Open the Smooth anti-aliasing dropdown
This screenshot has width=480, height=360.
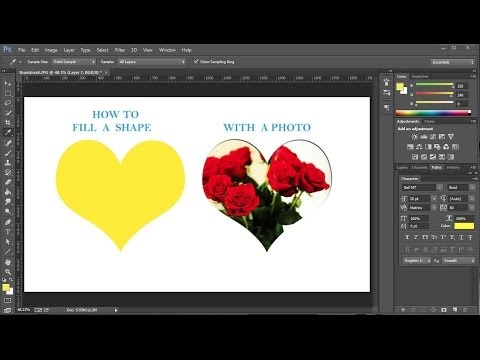click(459, 261)
